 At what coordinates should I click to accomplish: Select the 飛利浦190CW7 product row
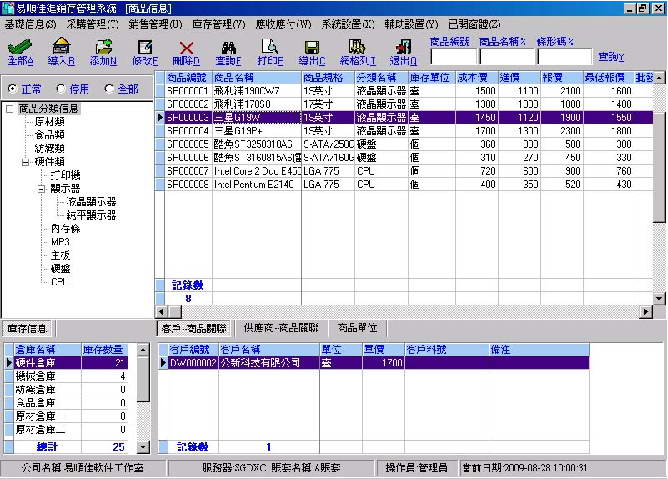pyautogui.click(x=405, y=91)
